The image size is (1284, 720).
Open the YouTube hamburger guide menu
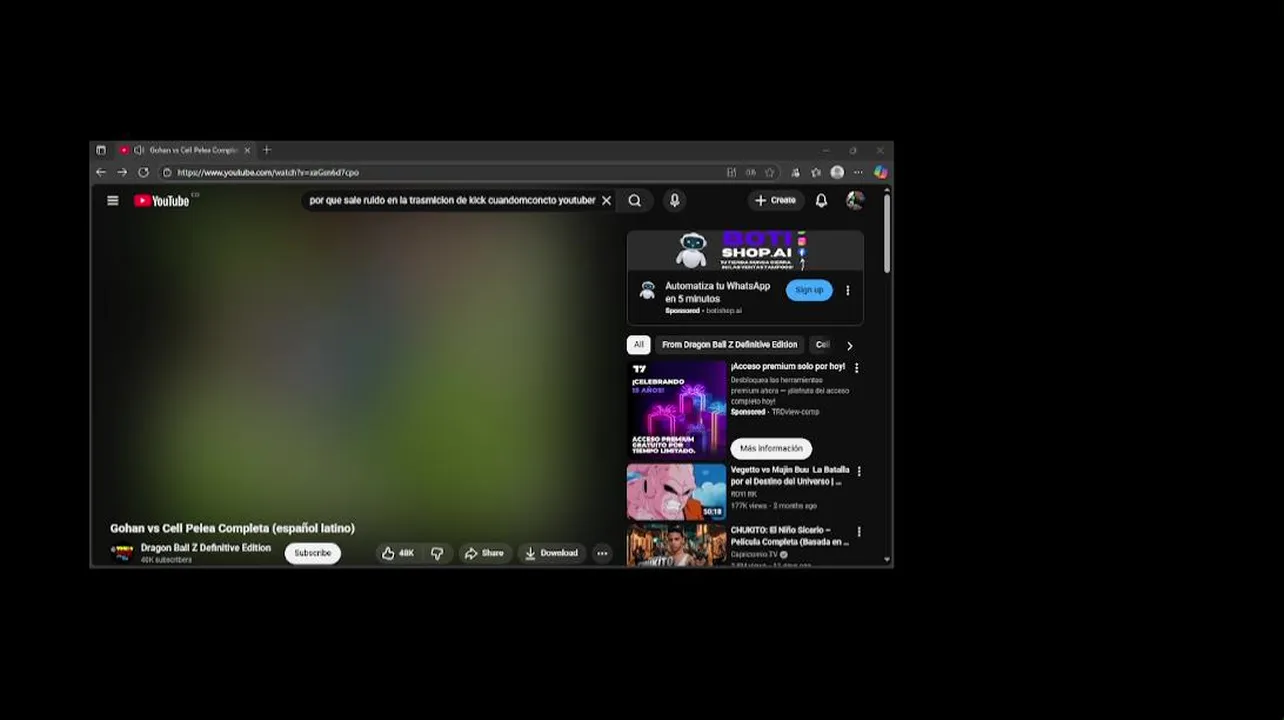click(113, 200)
